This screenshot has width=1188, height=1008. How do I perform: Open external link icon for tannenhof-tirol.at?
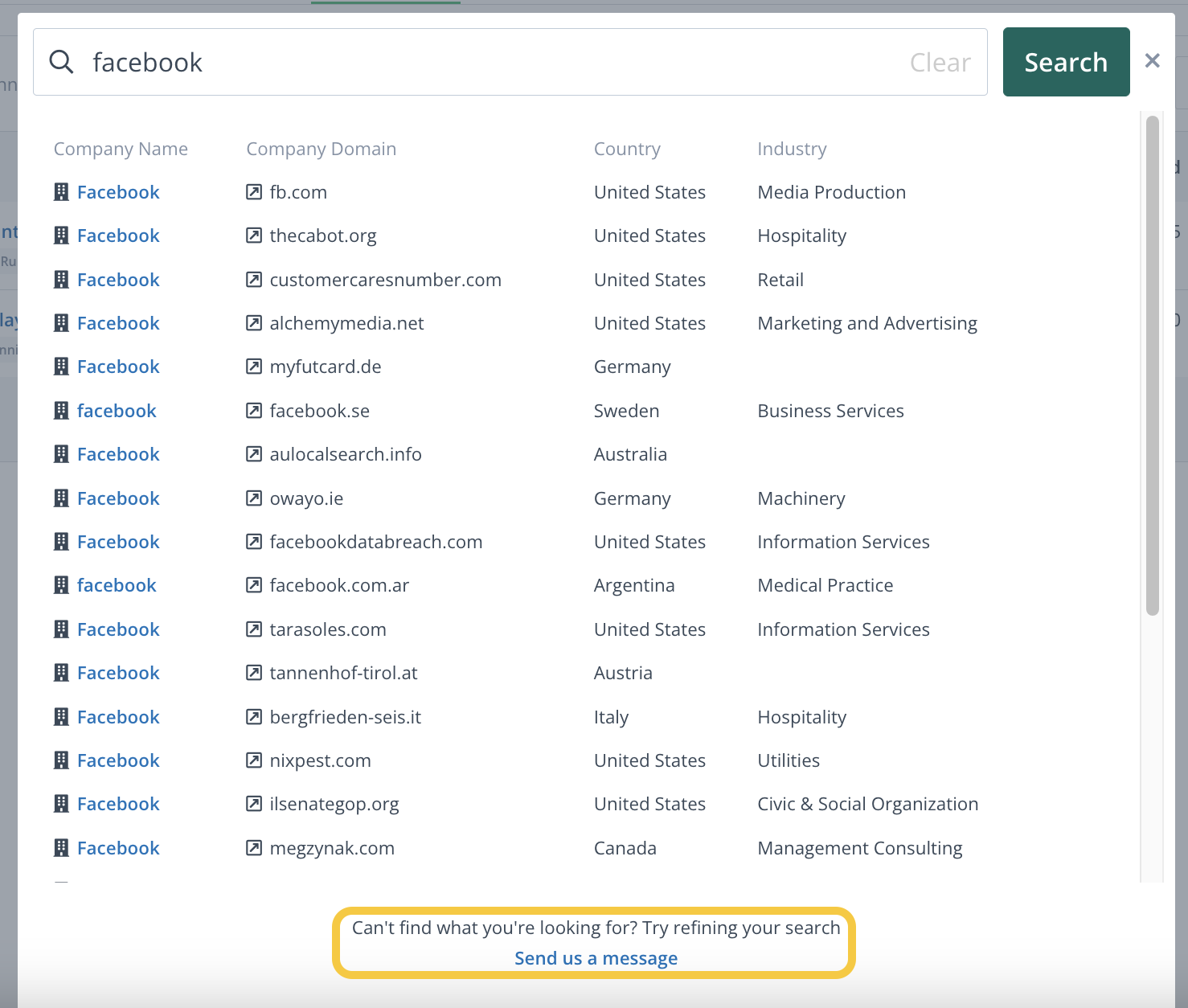pos(254,673)
